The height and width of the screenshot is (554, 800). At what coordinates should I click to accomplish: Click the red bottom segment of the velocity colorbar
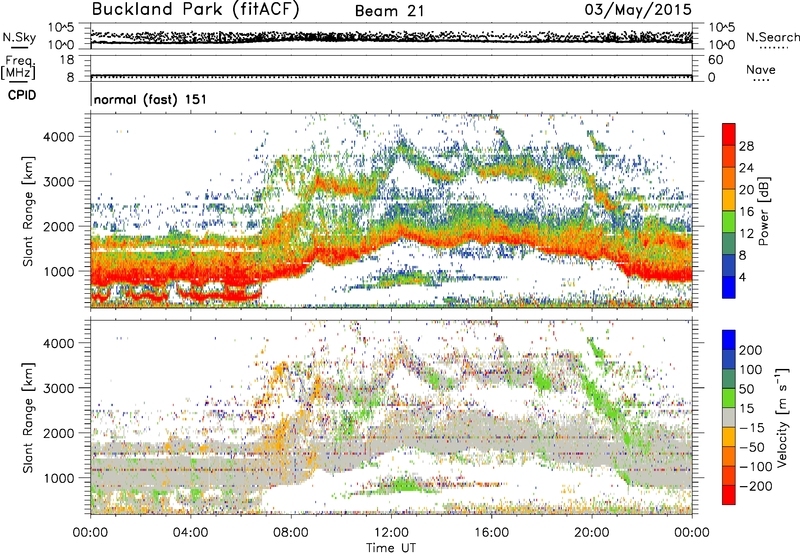pos(729,495)
